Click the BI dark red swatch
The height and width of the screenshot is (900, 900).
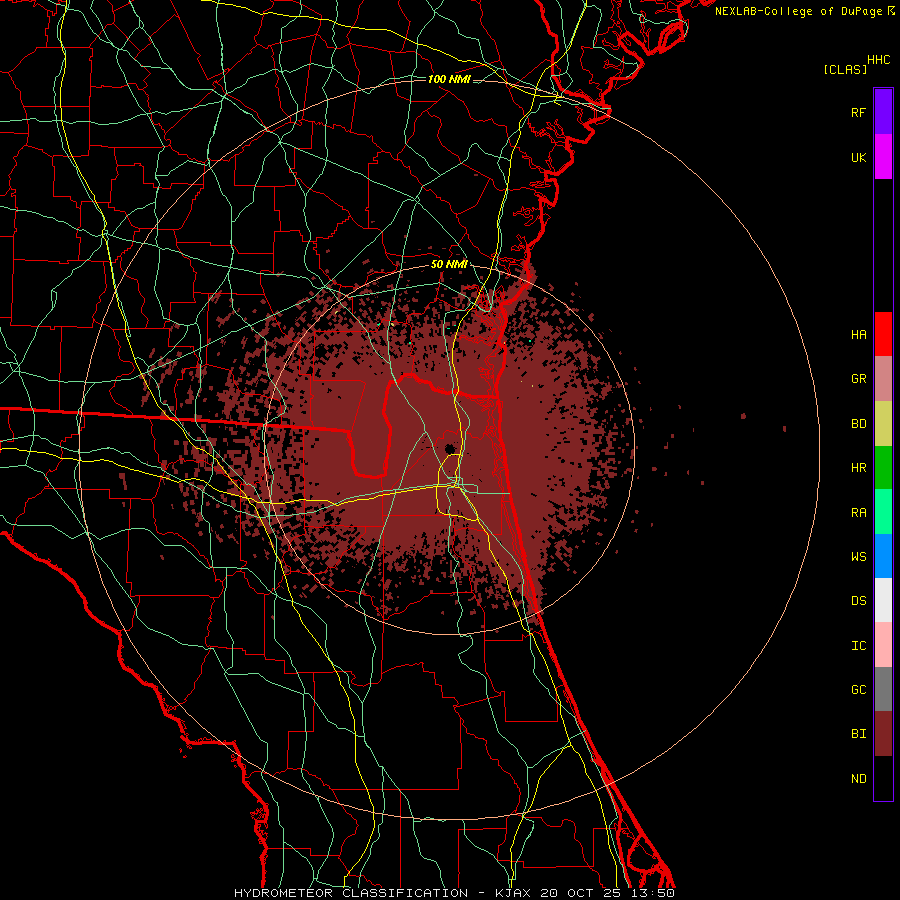883,734
